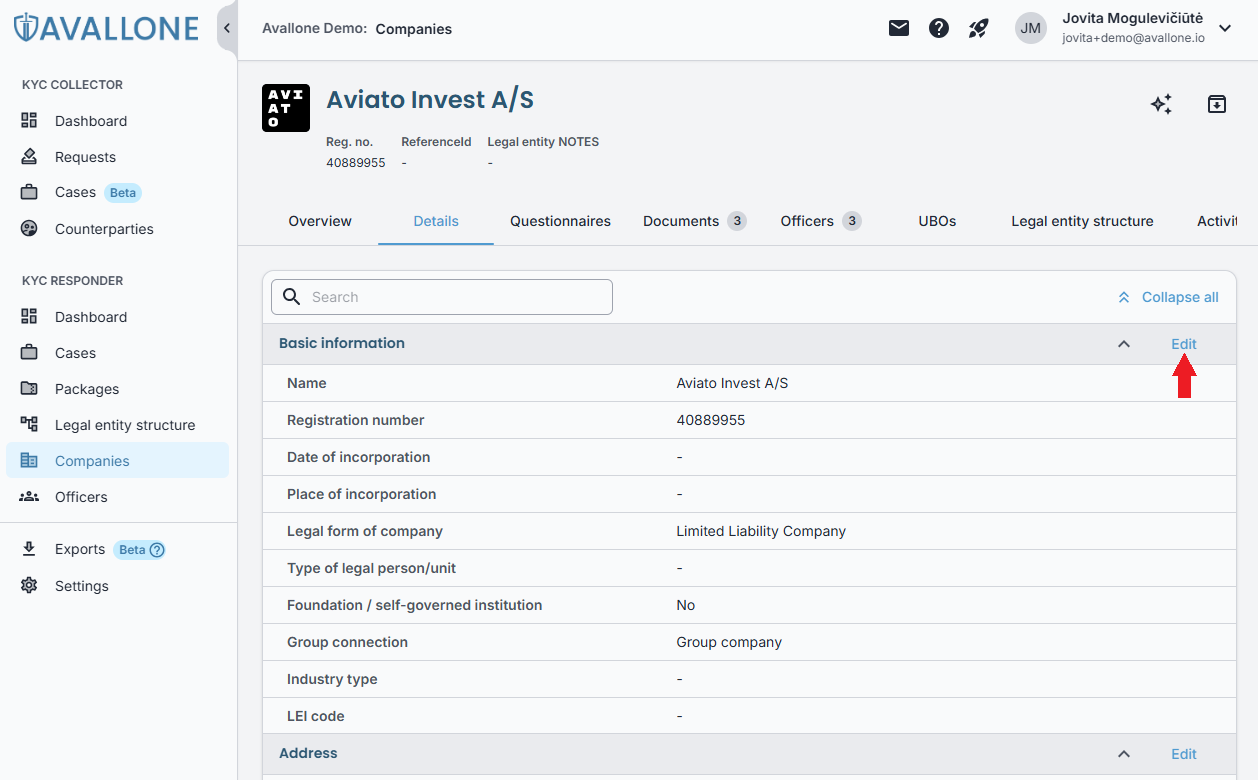Click the archive icon at top right
The height and width of the screenshot is (780, 1258).
[1216, 104]
